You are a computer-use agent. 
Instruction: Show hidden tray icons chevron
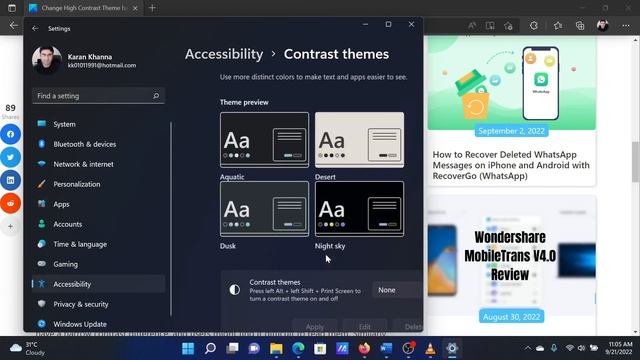(528, 348)
